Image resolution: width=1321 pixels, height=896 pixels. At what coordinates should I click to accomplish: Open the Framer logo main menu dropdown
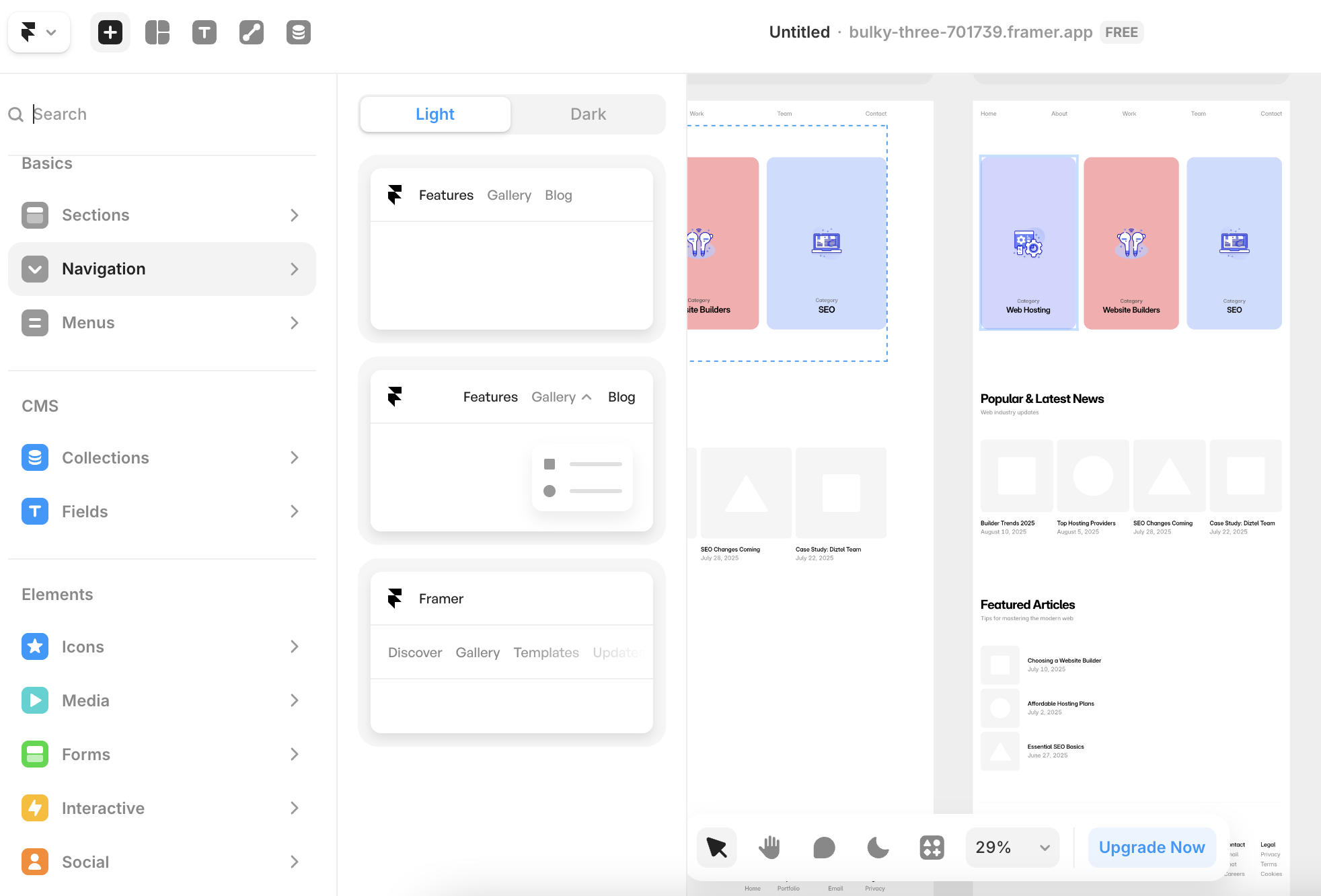point(38,32)
